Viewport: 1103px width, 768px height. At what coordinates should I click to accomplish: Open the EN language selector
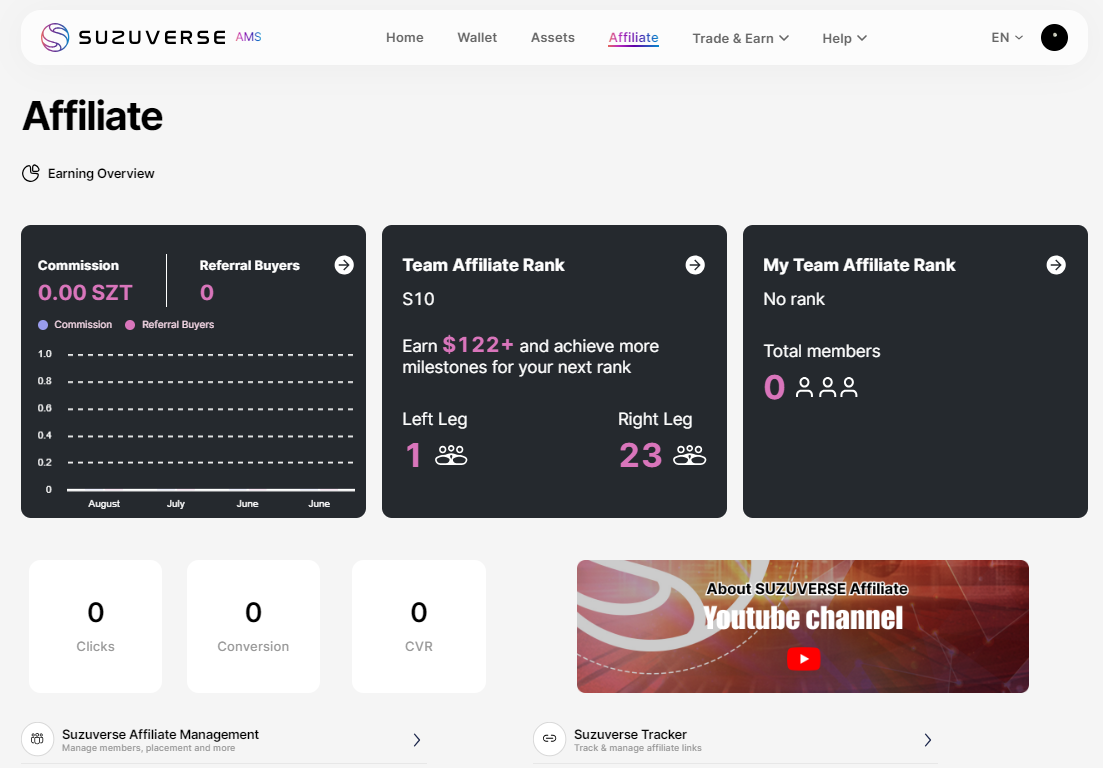pos(1007,38)
